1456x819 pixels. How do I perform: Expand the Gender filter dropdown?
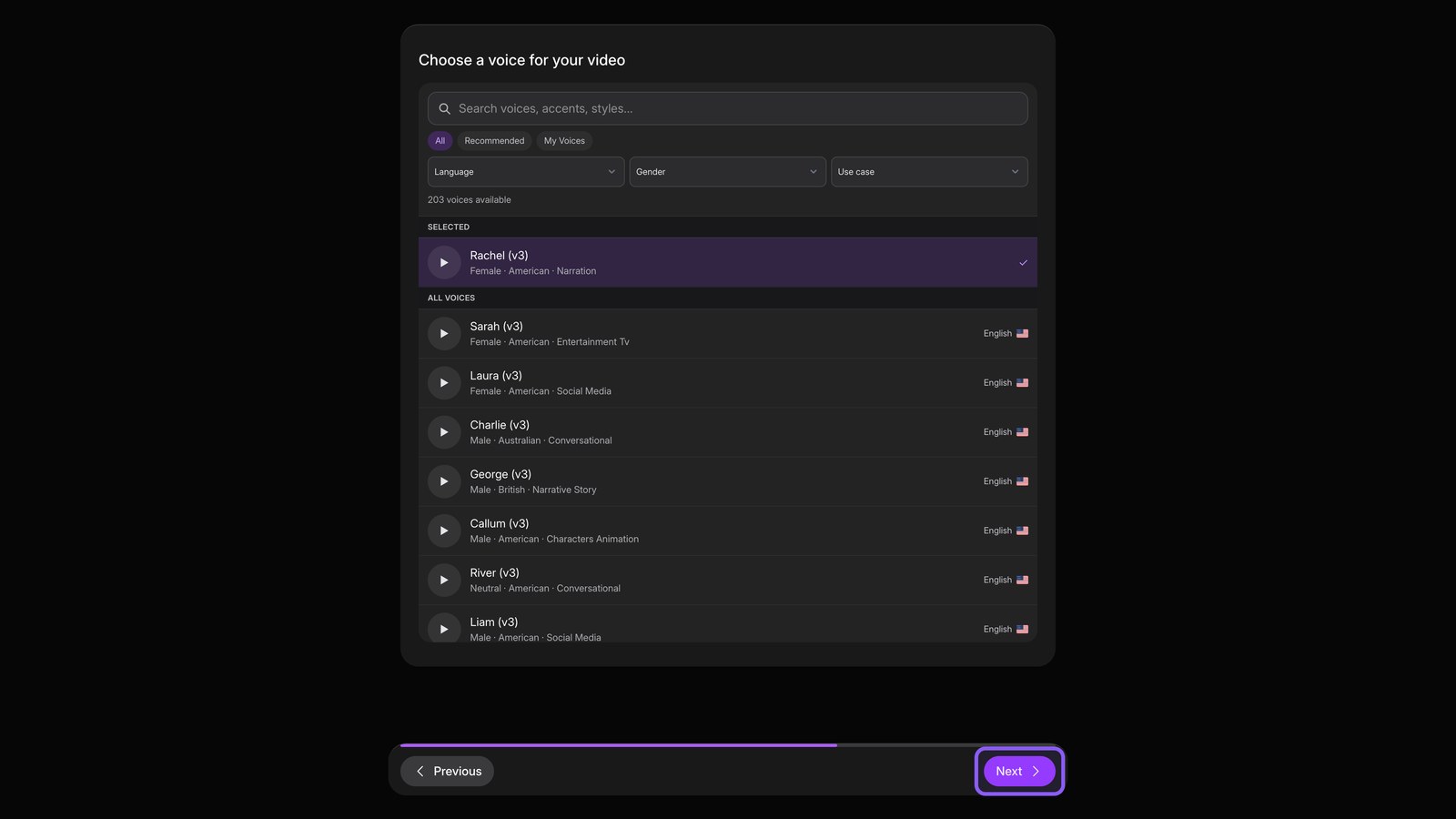[728, 172]
